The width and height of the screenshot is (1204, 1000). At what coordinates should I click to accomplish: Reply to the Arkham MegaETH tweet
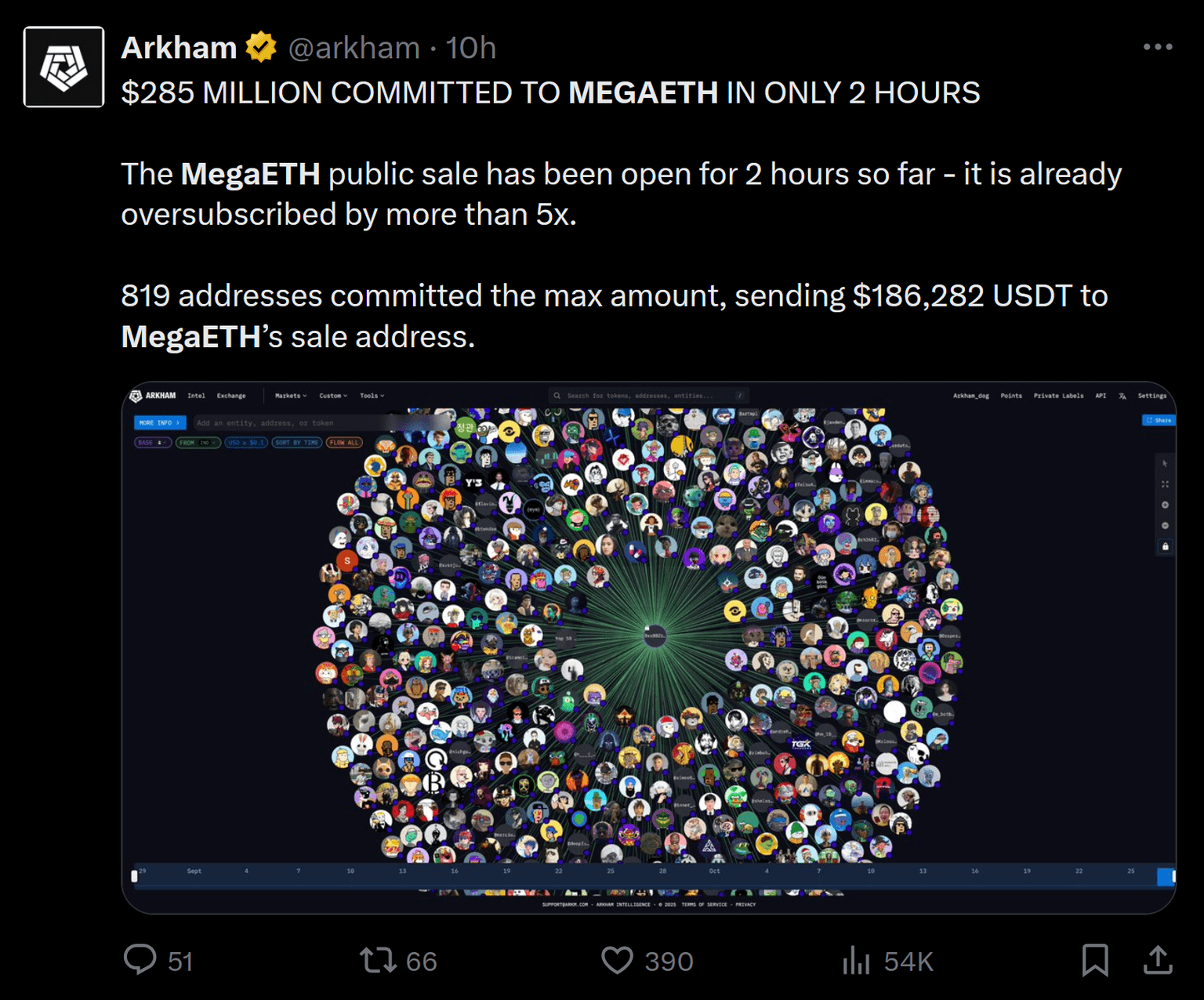(141, 960)
